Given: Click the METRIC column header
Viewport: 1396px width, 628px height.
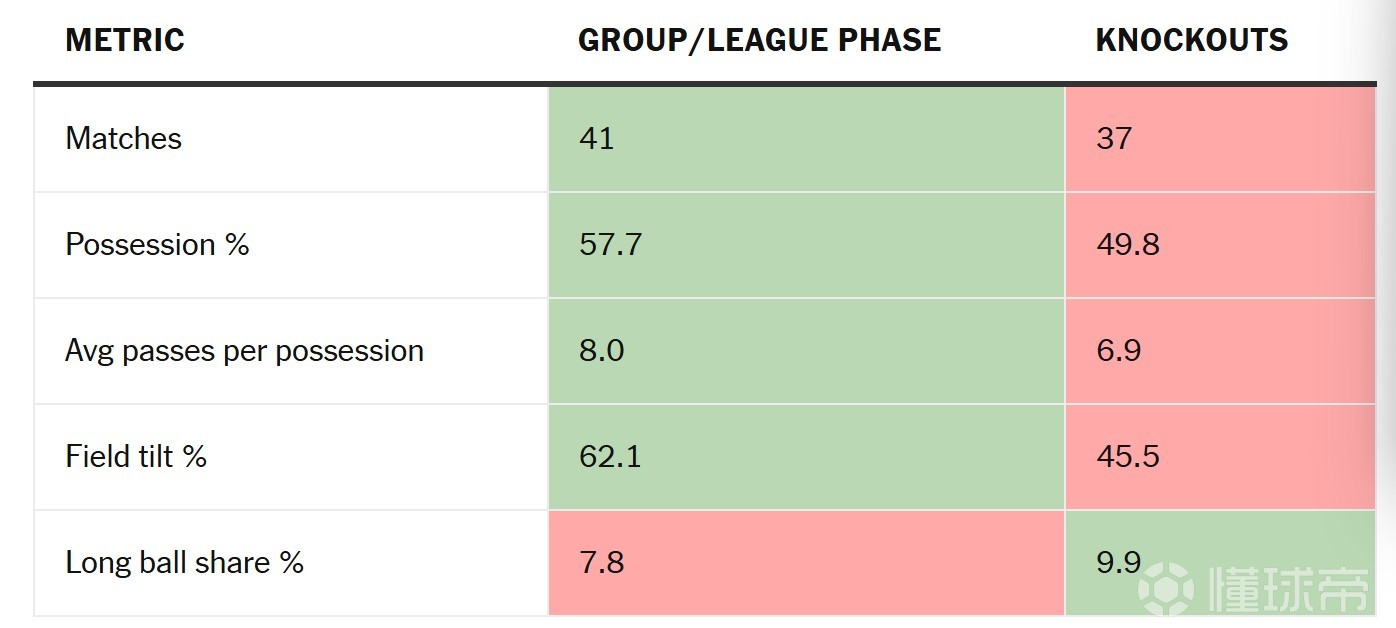Looking at the screenshot, I should (x=125, y=40).
